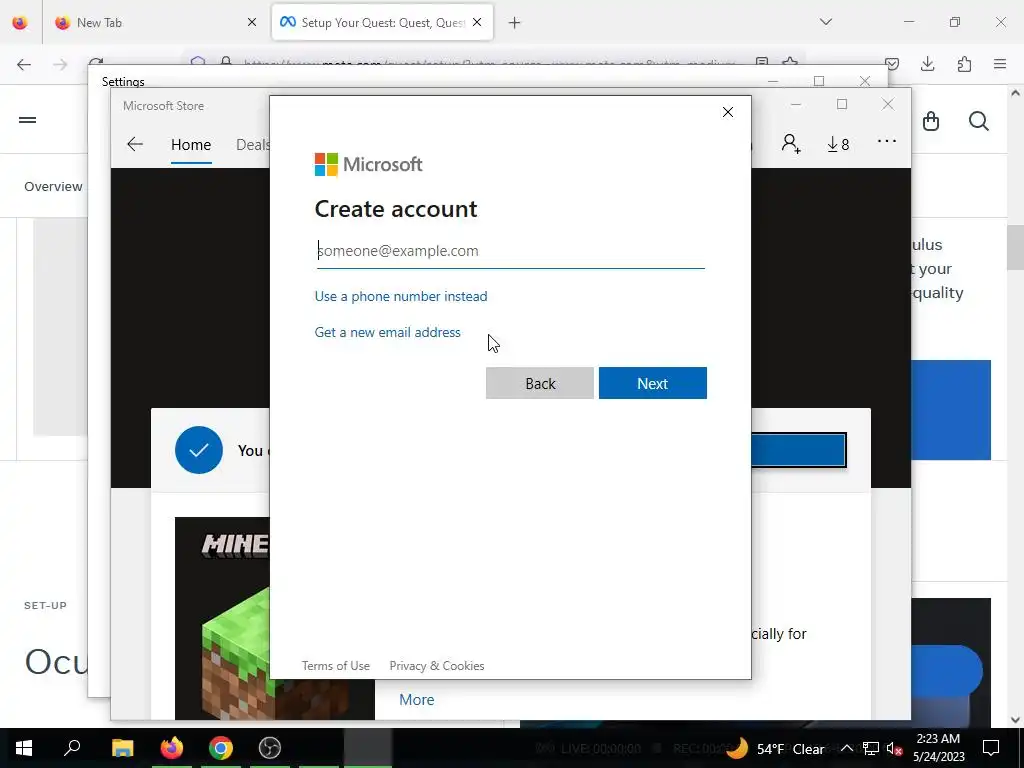
Task: Open network icon in system tray
Action: click(871, 748)
